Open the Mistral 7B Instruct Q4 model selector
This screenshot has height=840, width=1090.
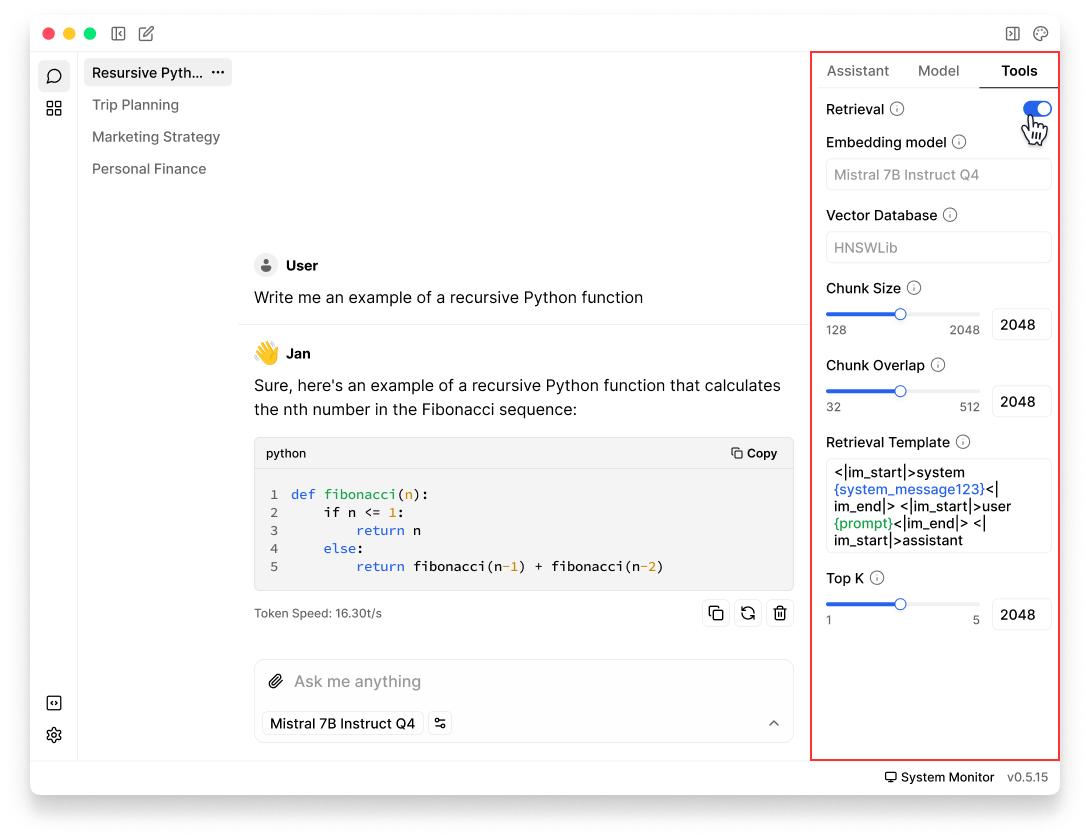[342, 723]
